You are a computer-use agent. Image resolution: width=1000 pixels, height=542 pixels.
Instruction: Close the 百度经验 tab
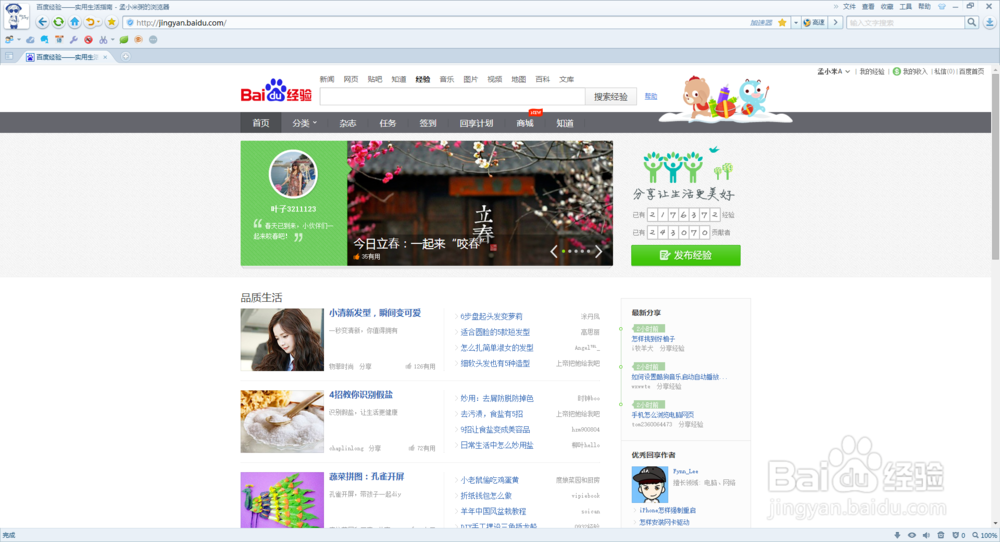(x=105, y=57)
